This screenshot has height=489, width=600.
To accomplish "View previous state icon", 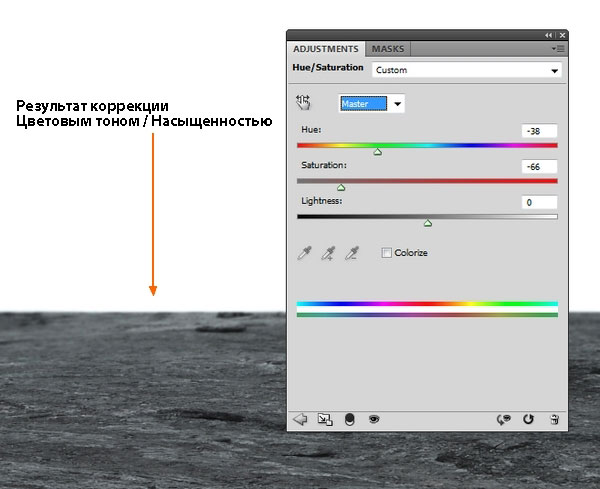I will click(504, 419).
